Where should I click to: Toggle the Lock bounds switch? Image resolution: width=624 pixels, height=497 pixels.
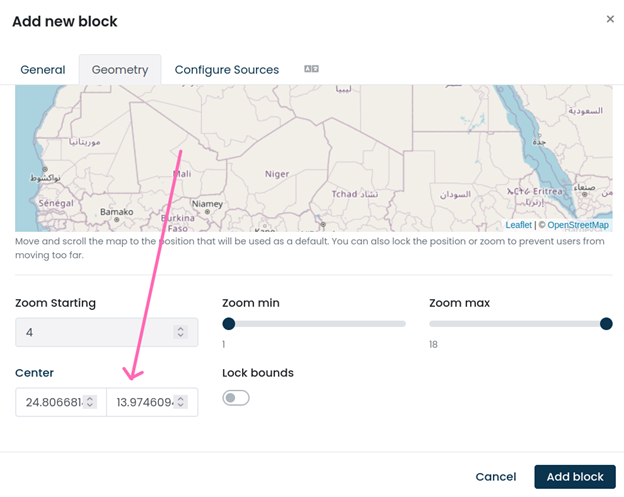coord(236,398)
